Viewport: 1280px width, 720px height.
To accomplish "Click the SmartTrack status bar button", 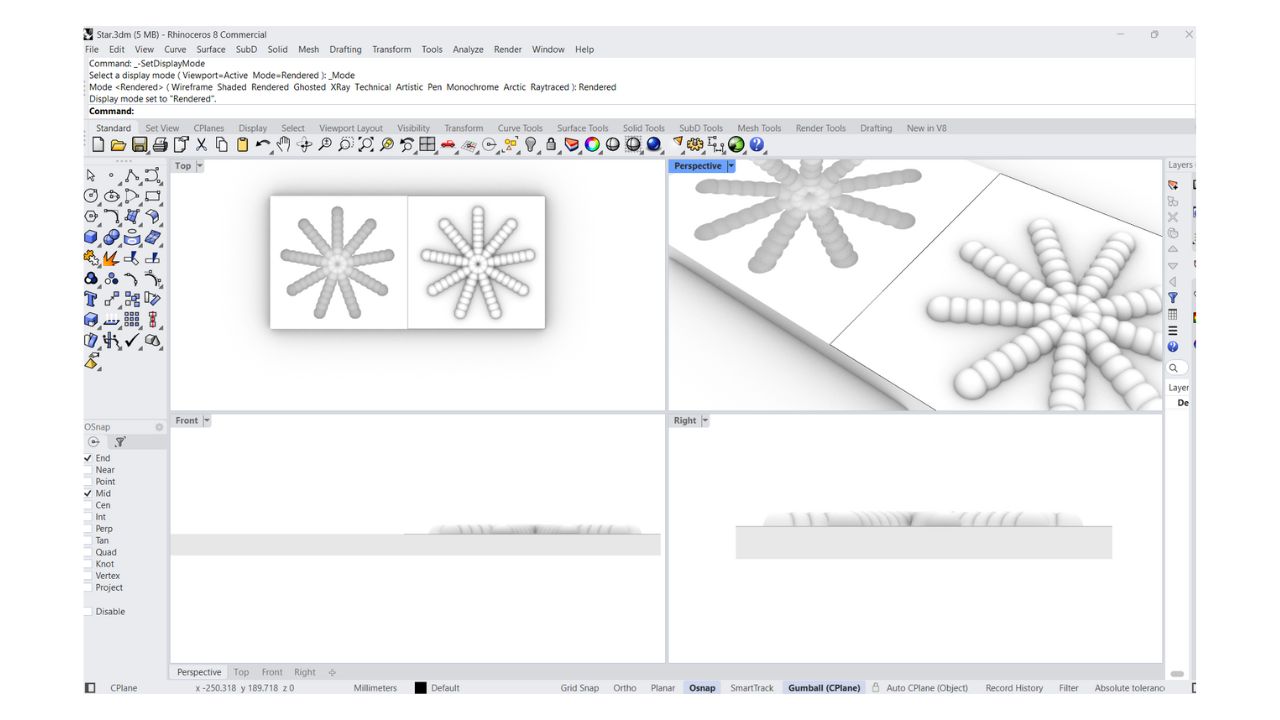I will [x=751, y=688].
